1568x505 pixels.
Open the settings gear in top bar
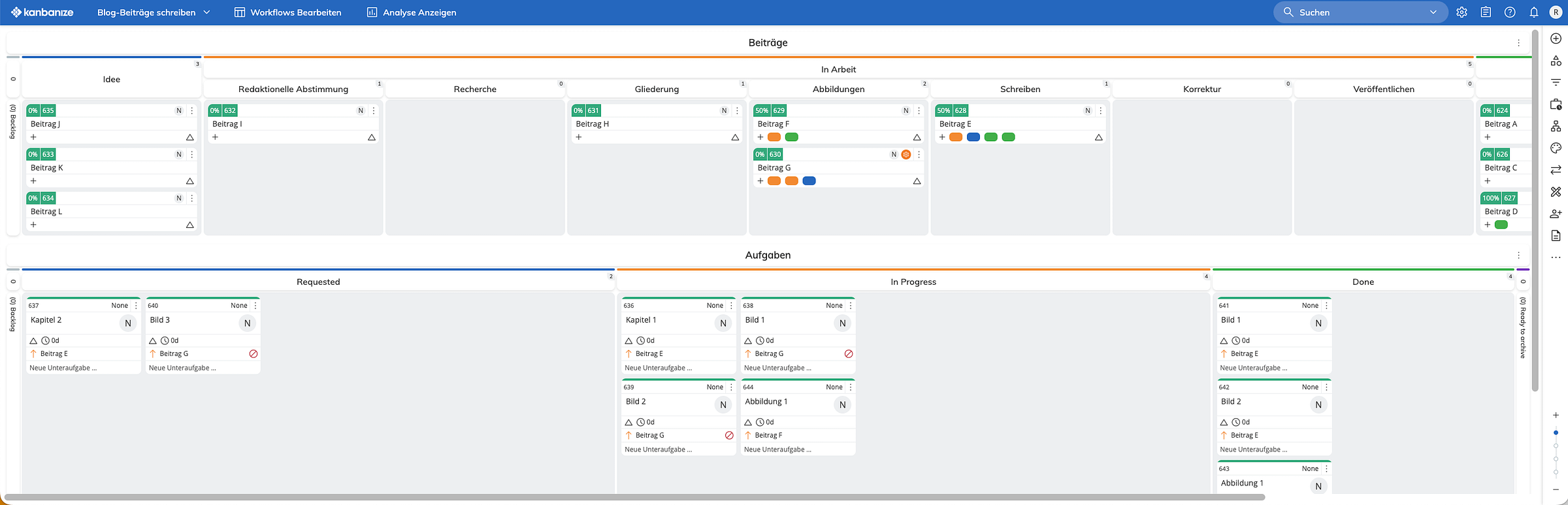point(1462,12)
